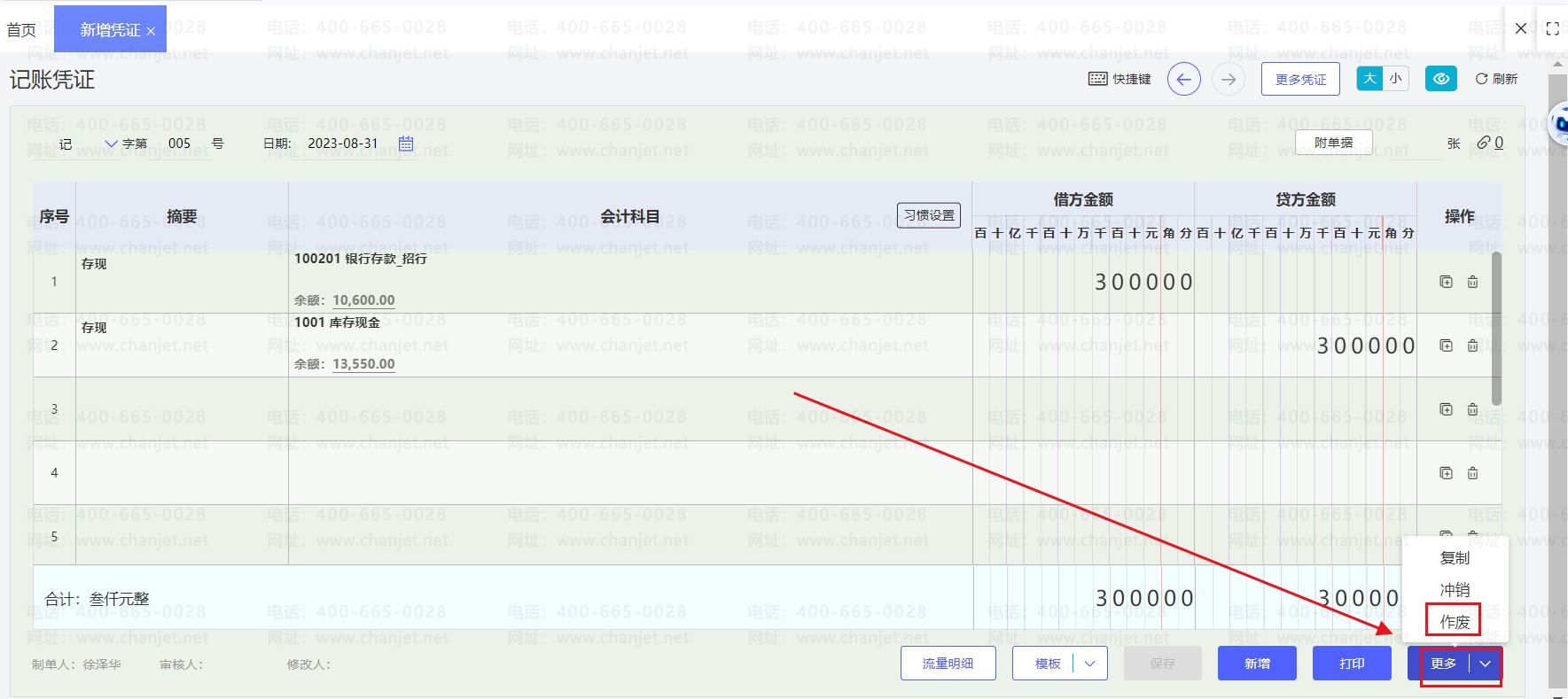Open the date calendar picker icon
The image size is (1568, 699).
[x=406, y=144]
